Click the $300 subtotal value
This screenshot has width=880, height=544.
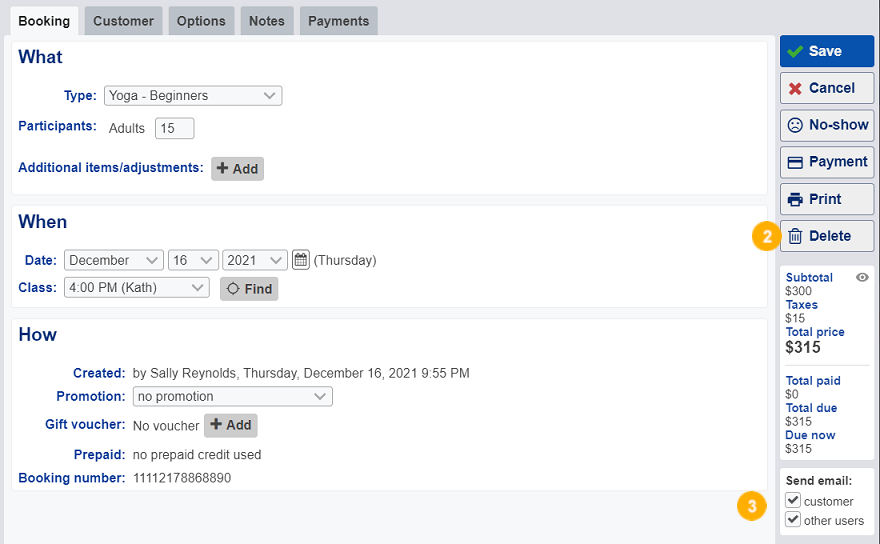click(798, 291)
